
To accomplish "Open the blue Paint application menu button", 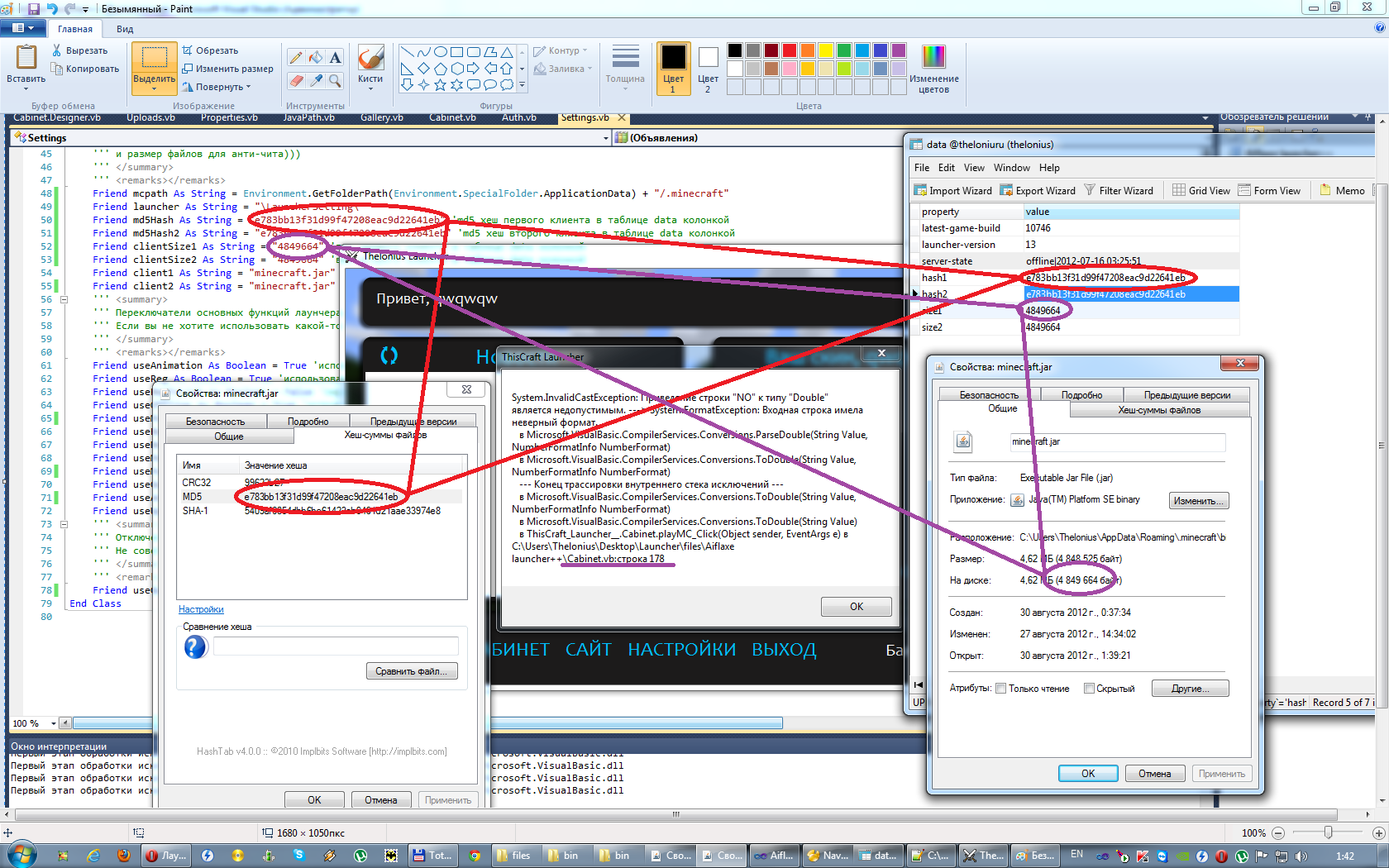I will click(x=23, y=28).
